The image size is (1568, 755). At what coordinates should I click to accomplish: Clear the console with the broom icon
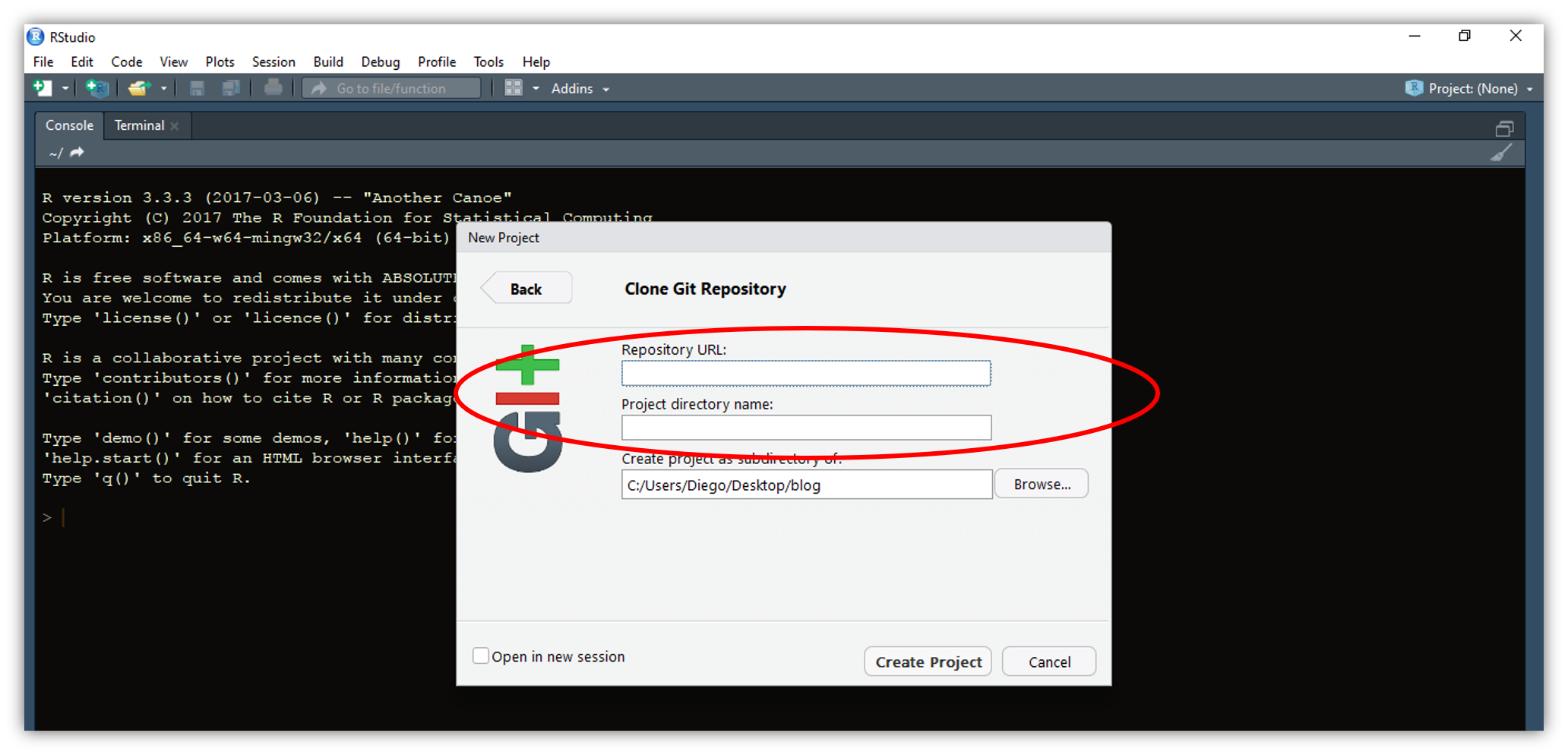coord(1501,153)
